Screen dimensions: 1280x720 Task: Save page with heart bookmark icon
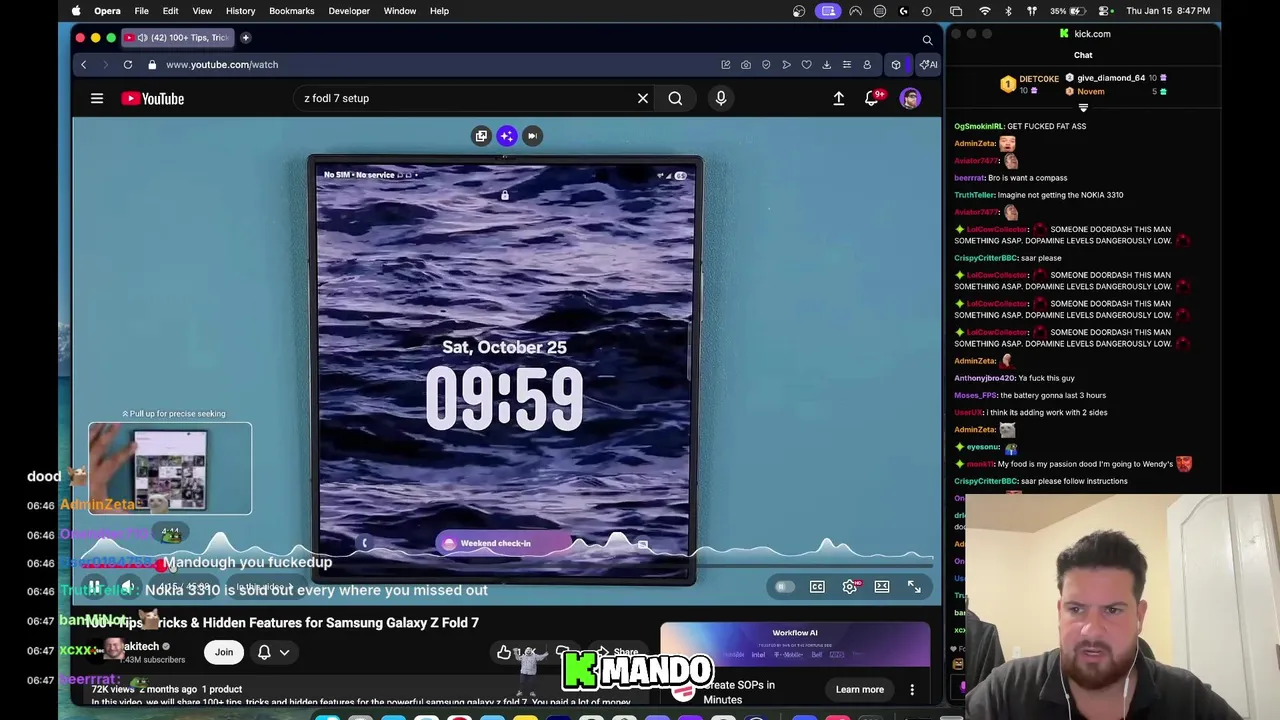[x=806, y=65]
